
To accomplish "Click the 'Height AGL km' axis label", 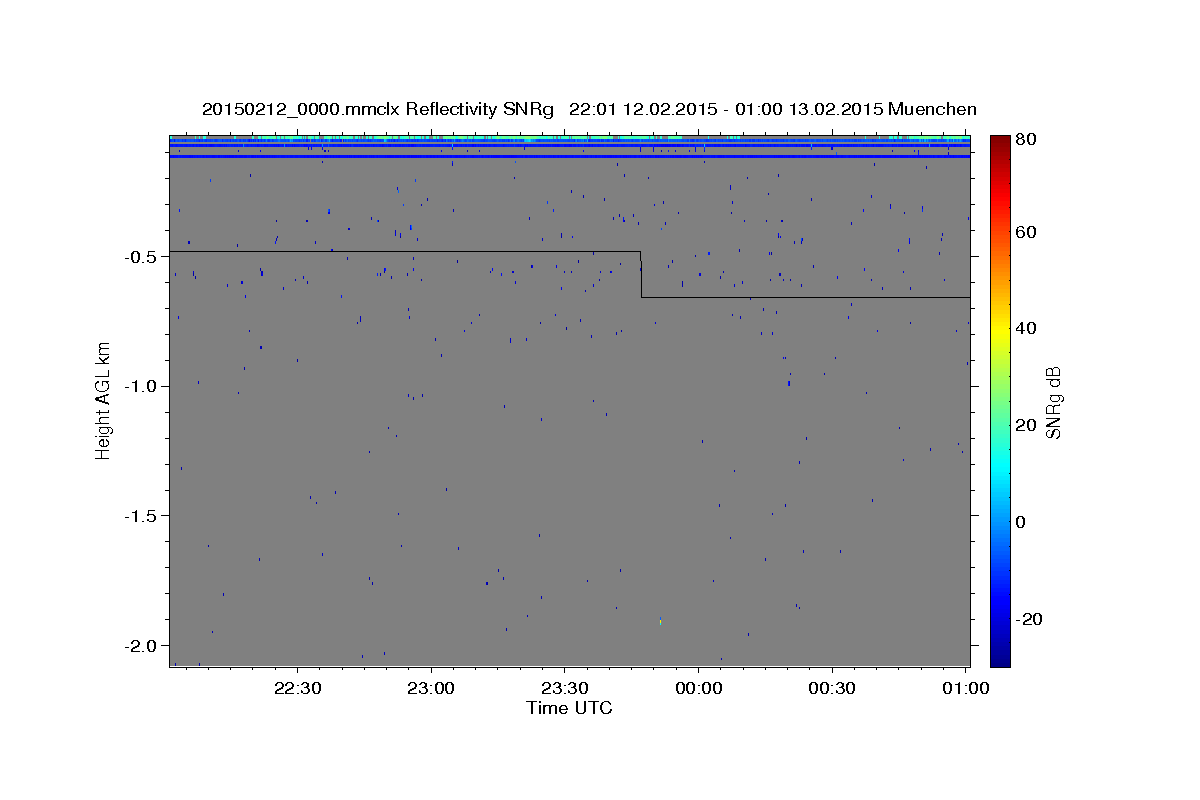I will pyautogui.click(x=102, y=400).
